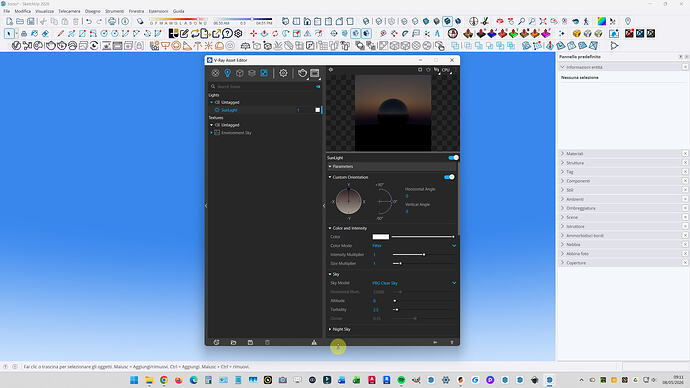Click Delete asset icon in bottom-left bar
Image resolution: width=690 pixels, height=388 pixels.
(x=267, y=342)
